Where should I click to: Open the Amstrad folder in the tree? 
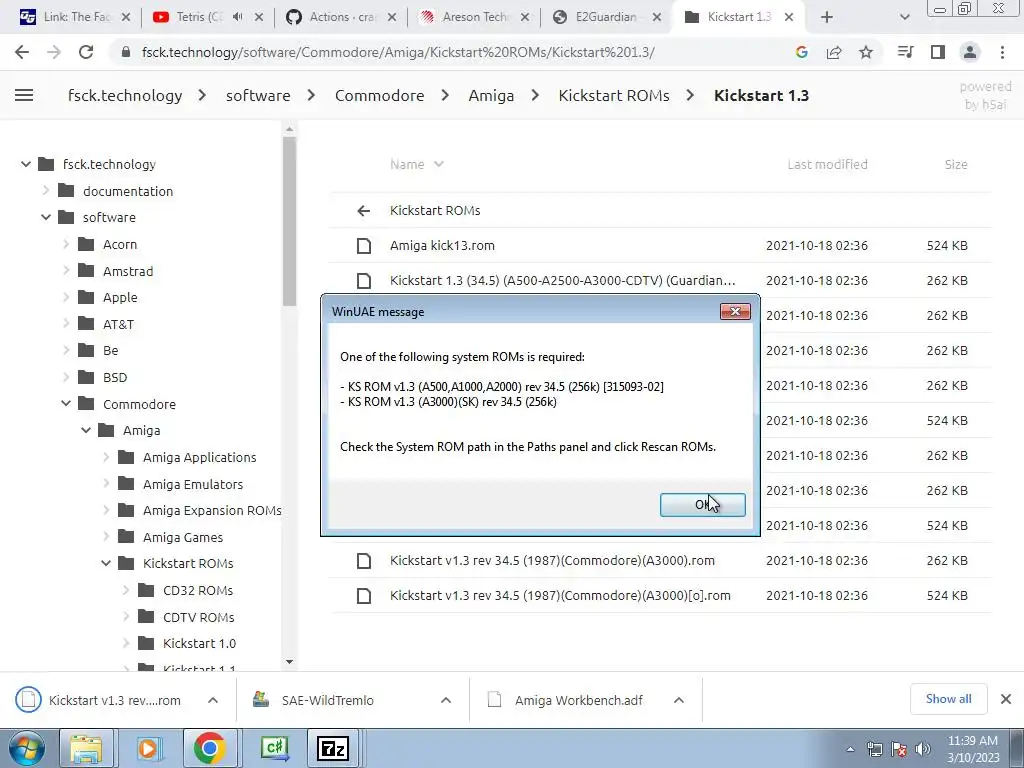click(128, 271)
